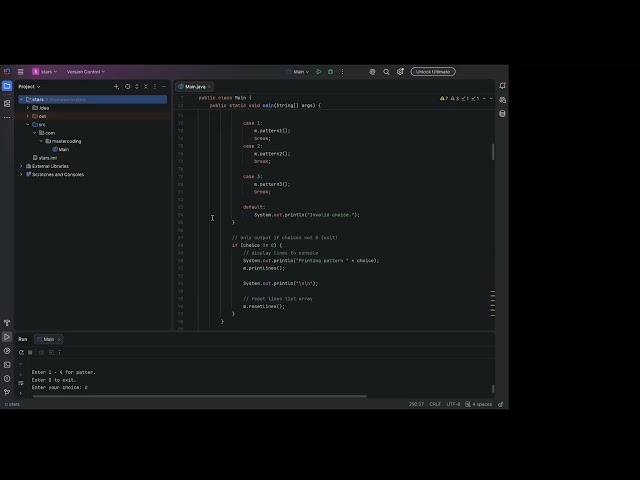Open Build hammer tool window
The height and width of the screenshot is (480, 640).
tap(7, 323)
